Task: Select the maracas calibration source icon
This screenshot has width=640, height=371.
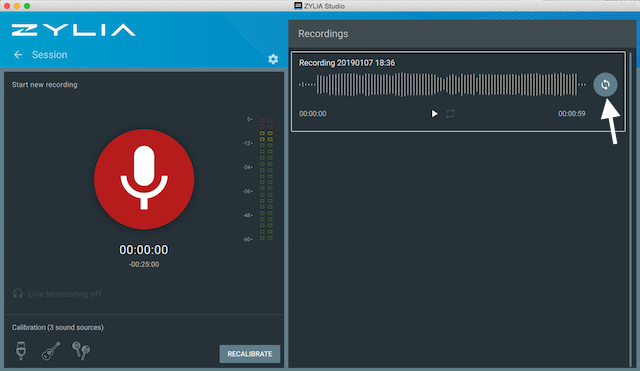Action: (81, 351)
